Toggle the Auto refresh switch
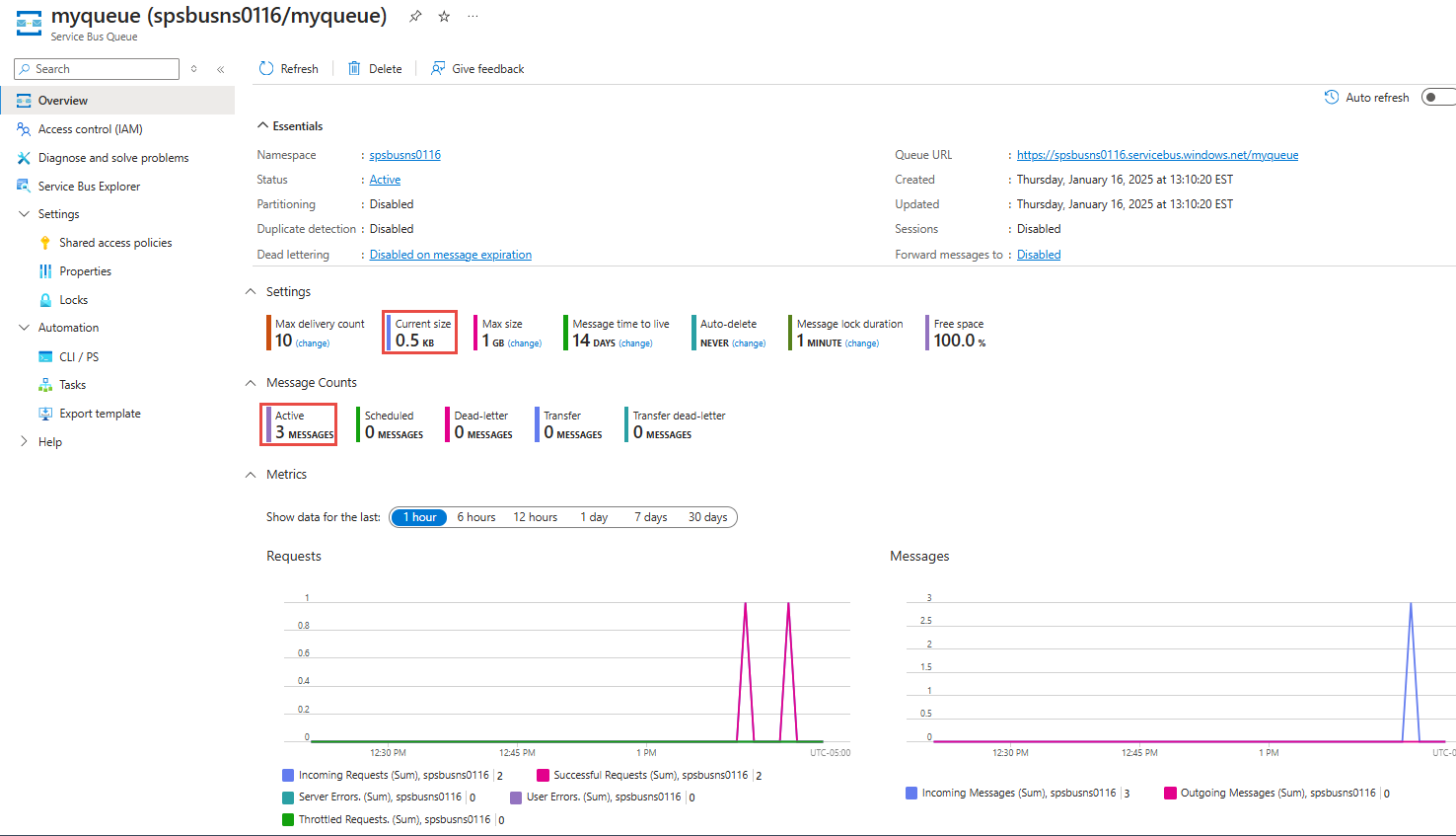1456x836 pixels. [x=1438, y=97]
